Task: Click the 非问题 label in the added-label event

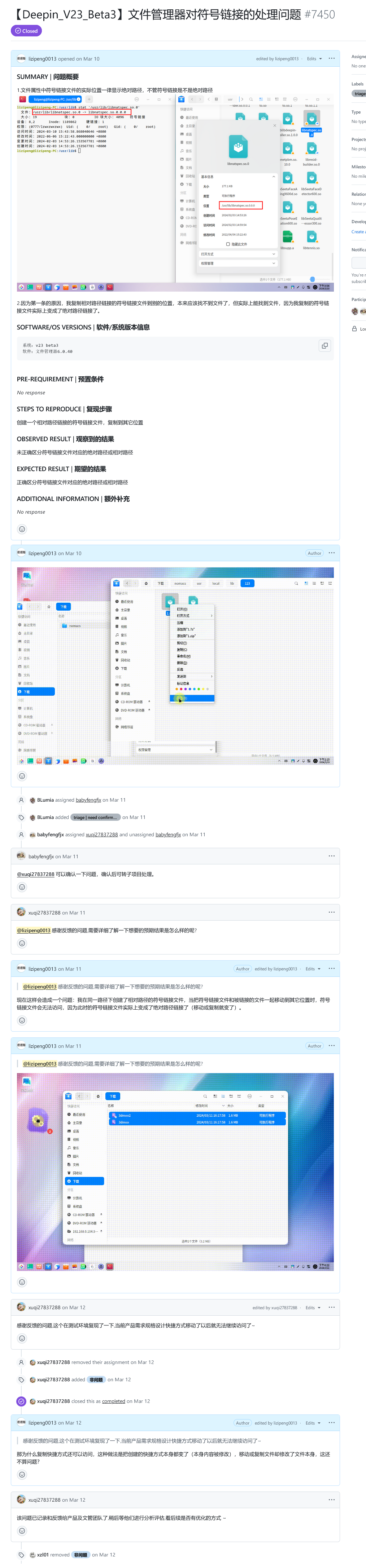Action: tap(96, 1380)
